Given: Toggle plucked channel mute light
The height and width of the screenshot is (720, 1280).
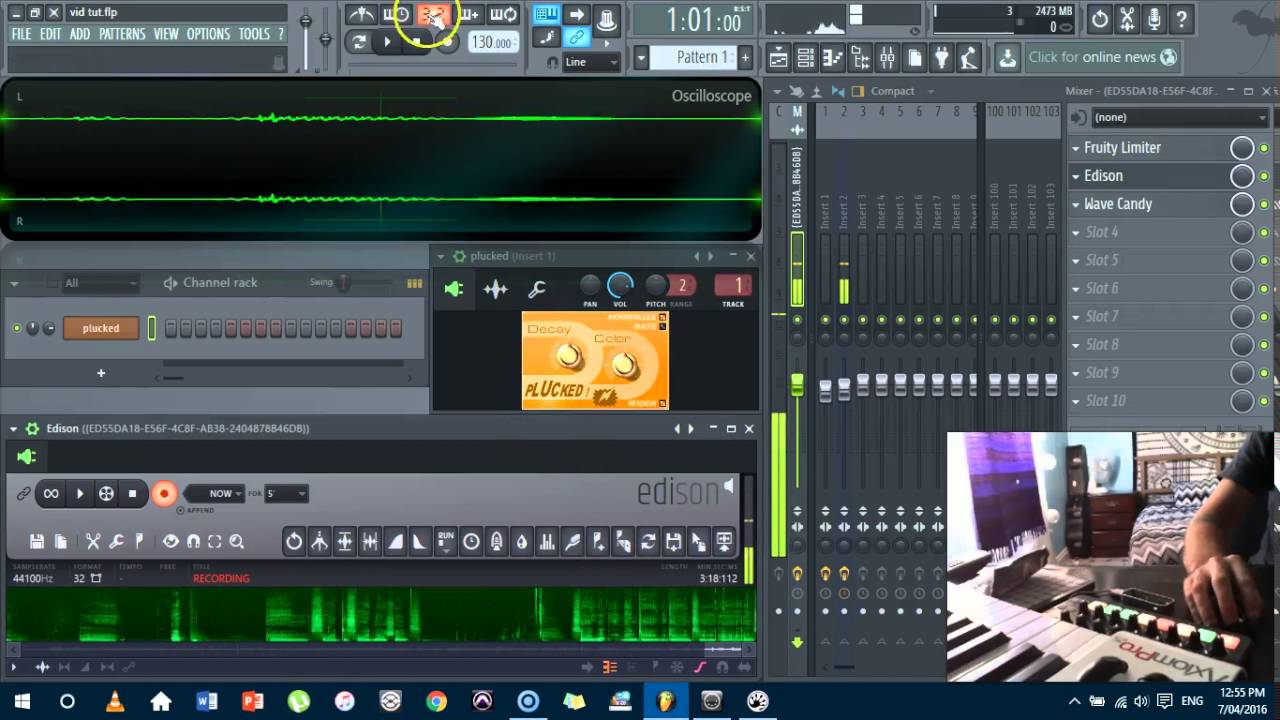Looking at the screenshot, I should [x=16, y=328].
